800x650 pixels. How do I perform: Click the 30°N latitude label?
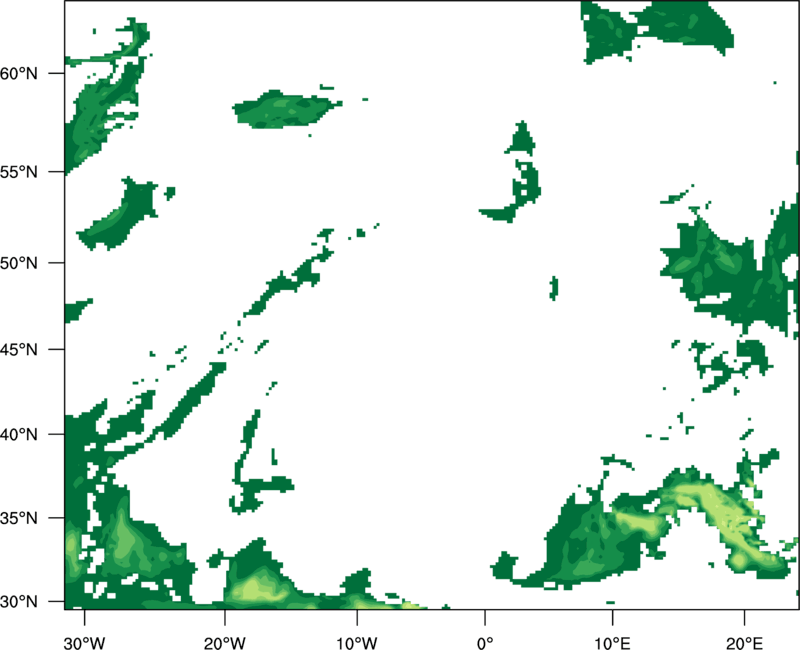tap(18, 602)
